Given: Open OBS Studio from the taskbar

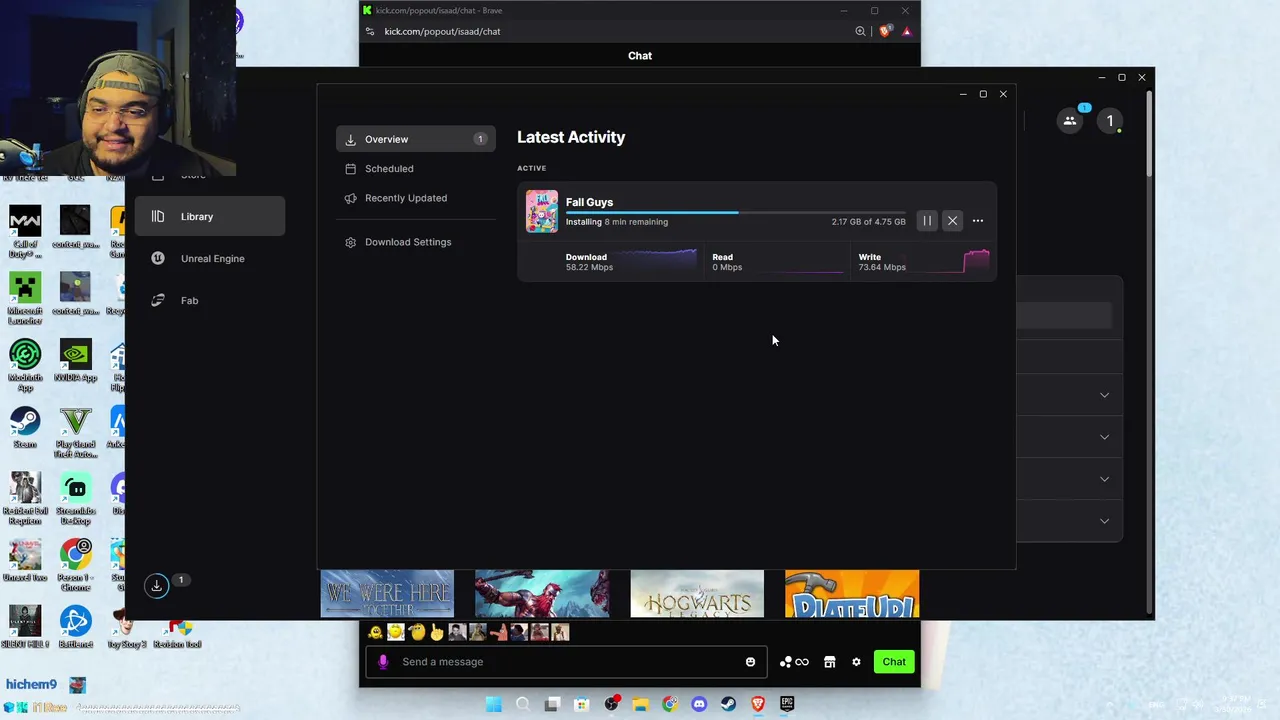Looking at the screenshot, I should [611, 704].
